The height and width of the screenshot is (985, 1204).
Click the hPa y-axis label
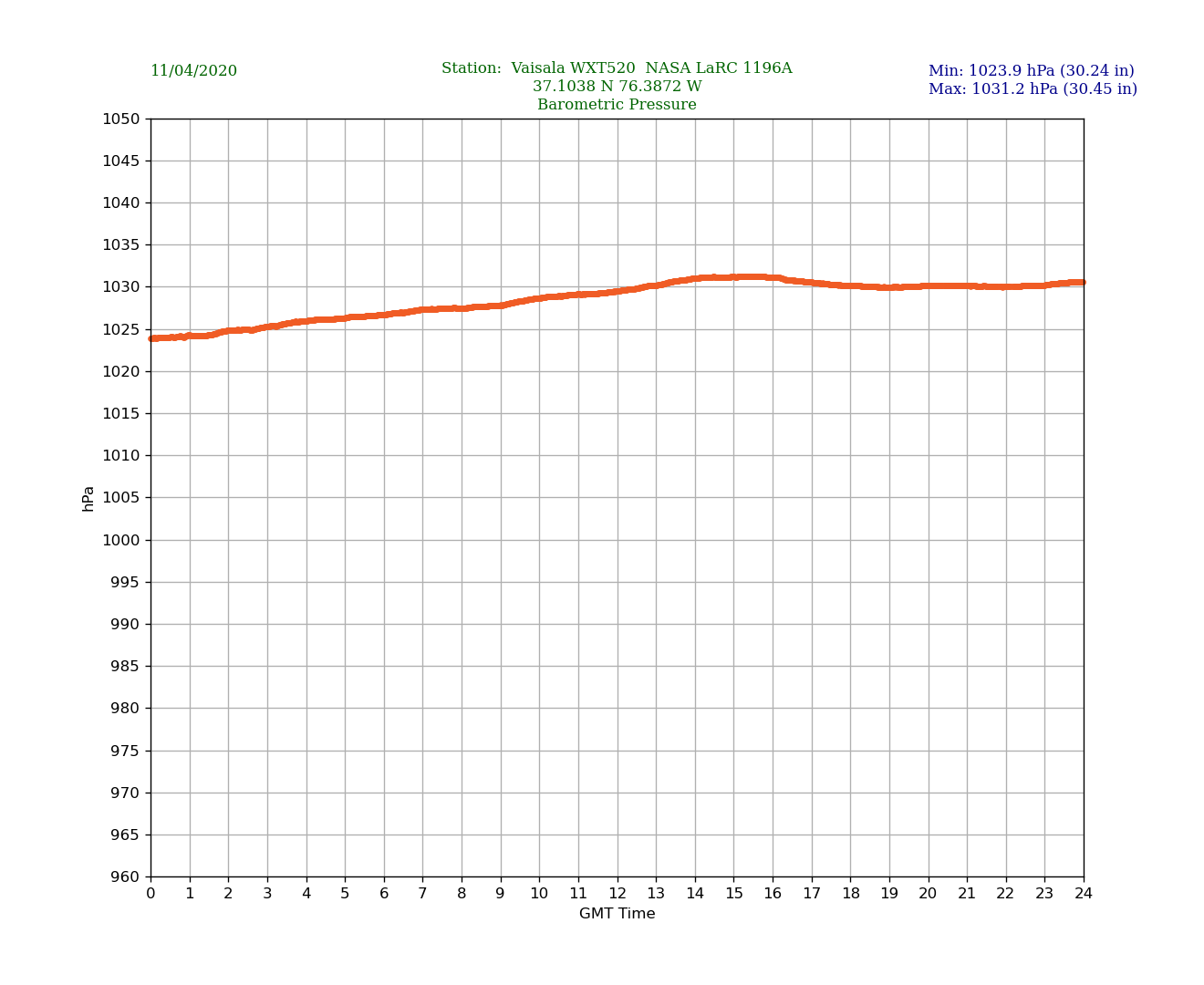point(88,498)
